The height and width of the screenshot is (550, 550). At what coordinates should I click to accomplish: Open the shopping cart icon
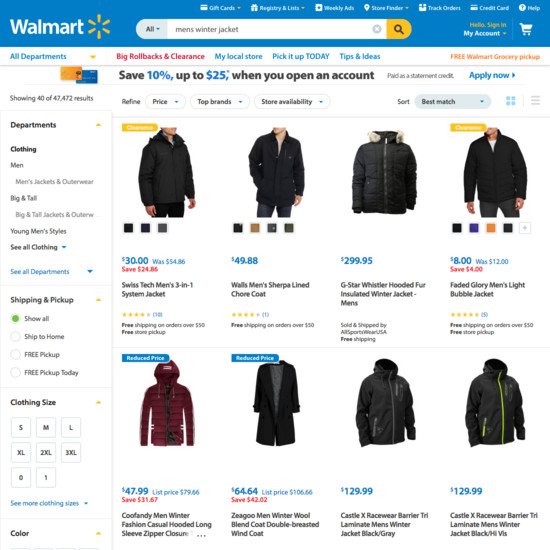[x=526, y=29]
